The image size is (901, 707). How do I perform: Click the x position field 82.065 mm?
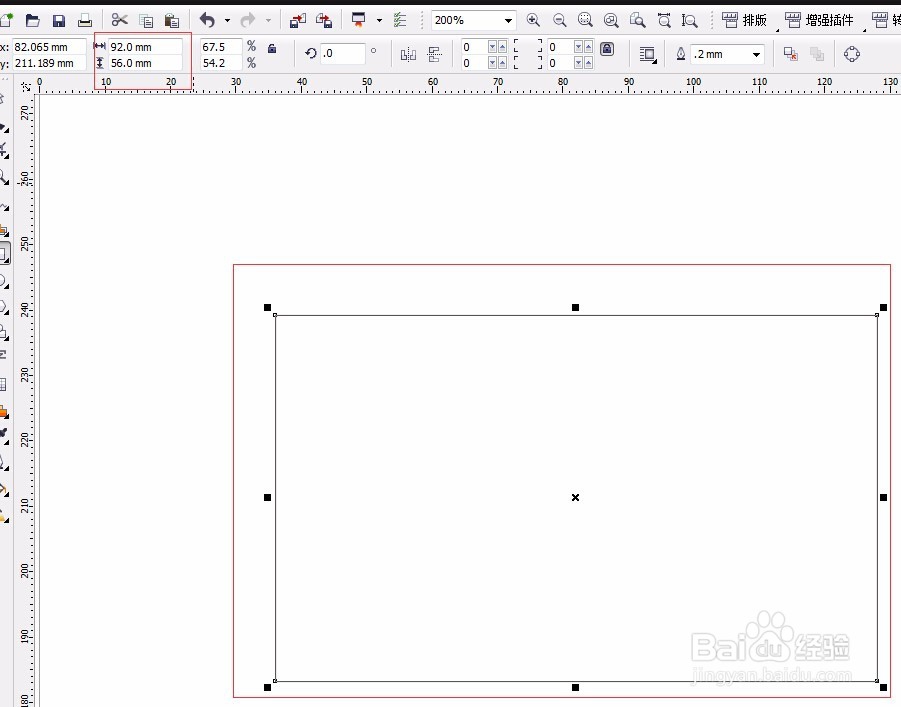click(x=49, y=47)
